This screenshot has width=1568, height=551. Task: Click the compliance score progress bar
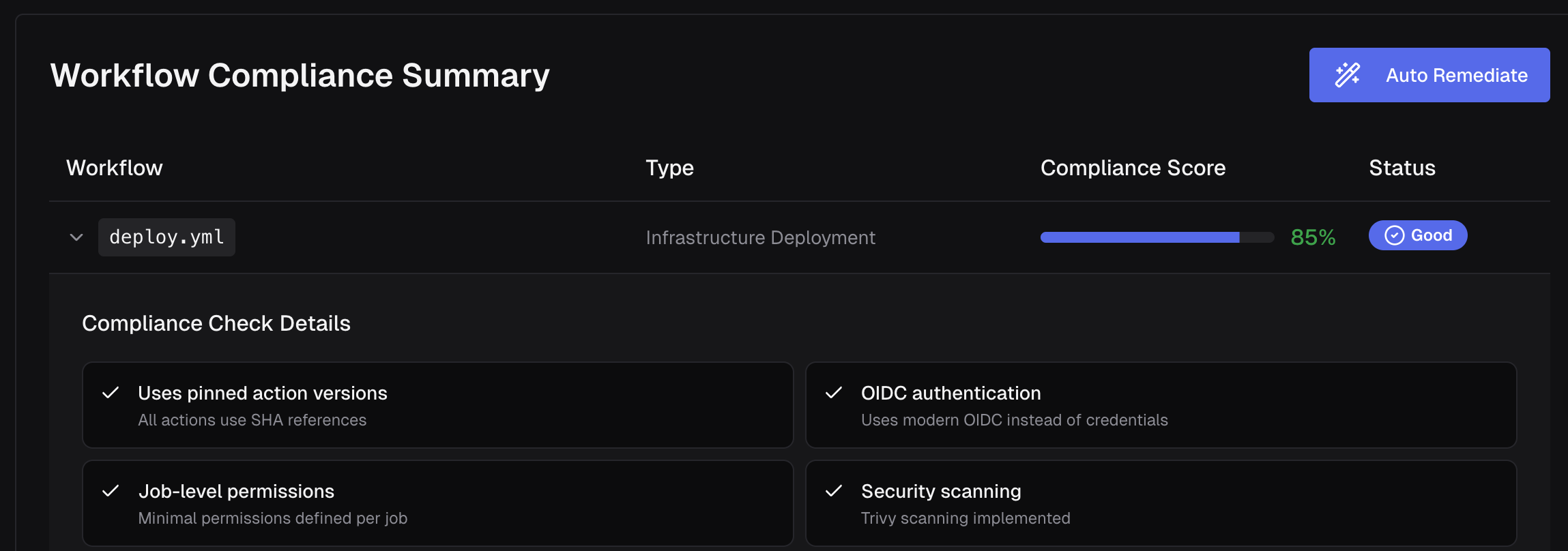(1157, 237)
